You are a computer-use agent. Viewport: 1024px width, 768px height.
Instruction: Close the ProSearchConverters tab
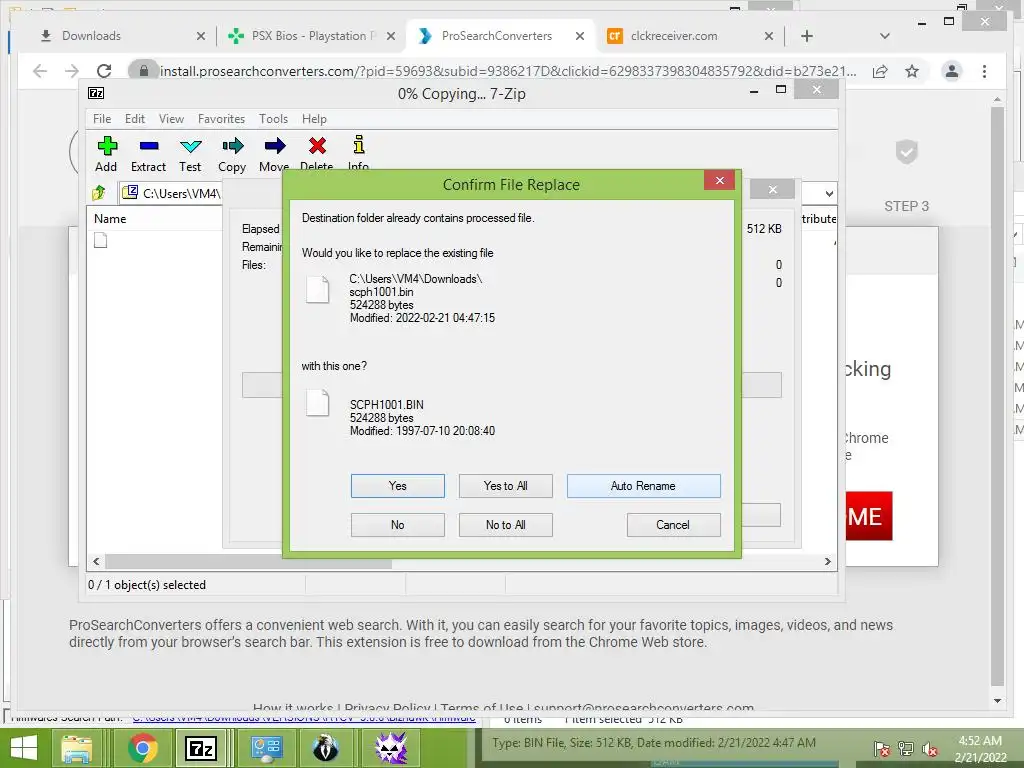point(579,37)
